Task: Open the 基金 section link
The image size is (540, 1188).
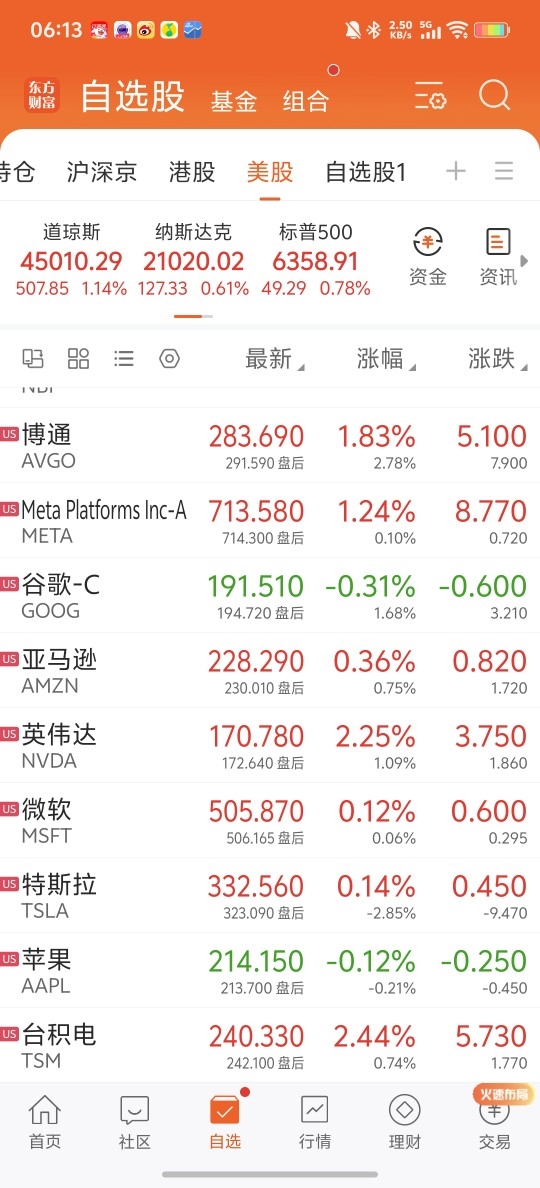Action: [234, 102]
